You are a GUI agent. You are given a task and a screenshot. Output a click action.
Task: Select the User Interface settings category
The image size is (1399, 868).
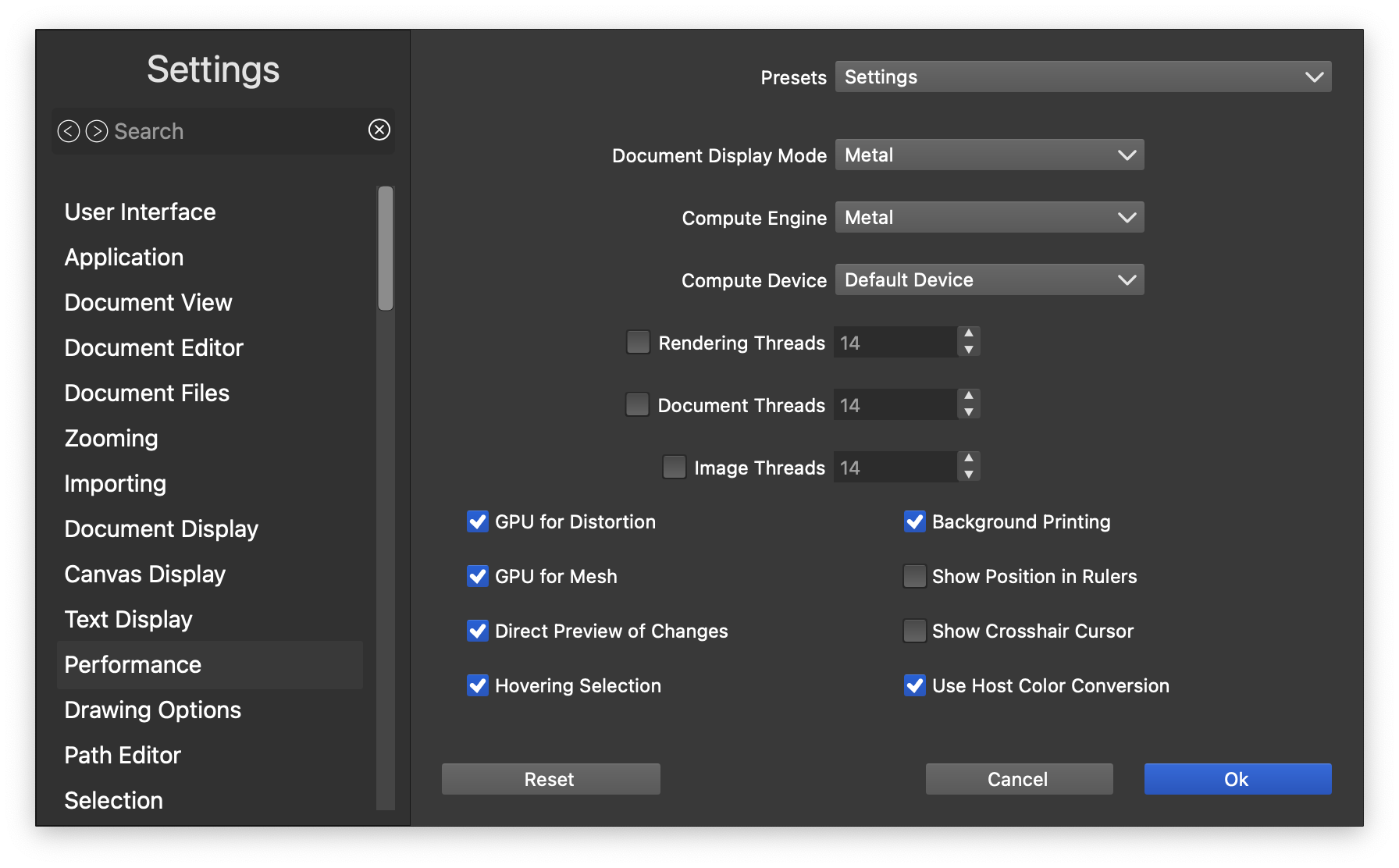(141, 212)
